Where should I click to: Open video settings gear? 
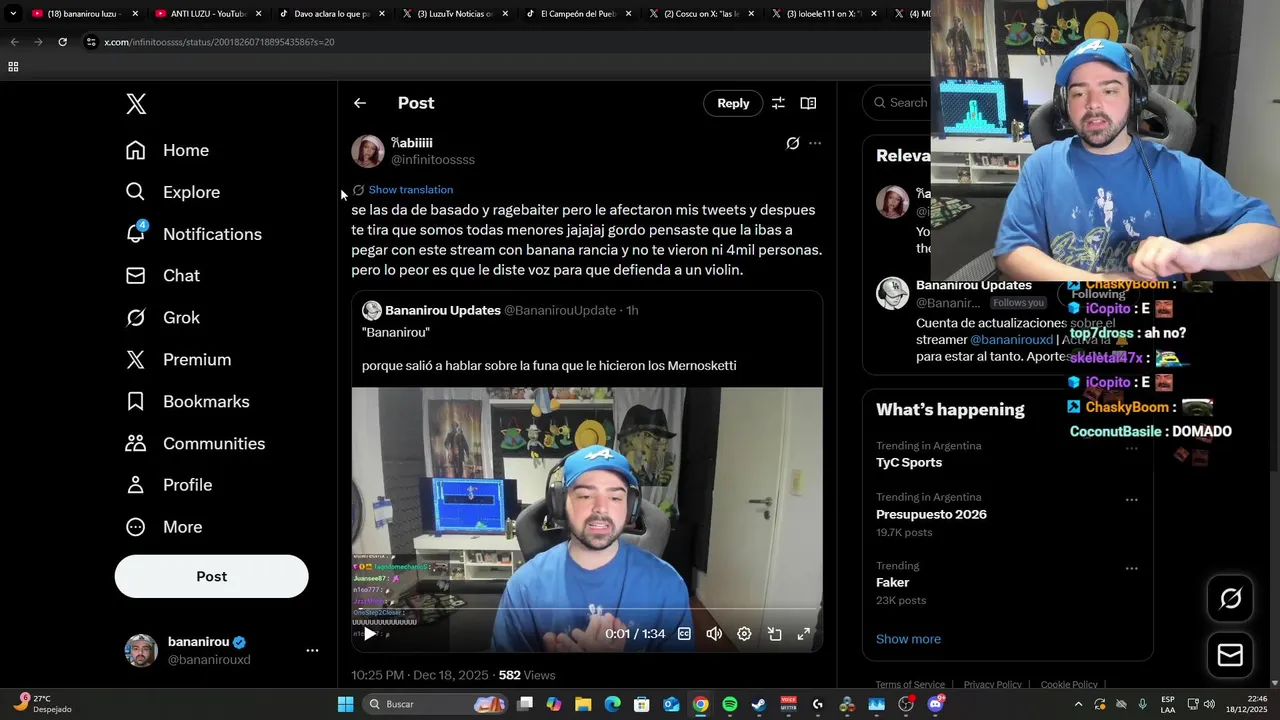[744, 634]
